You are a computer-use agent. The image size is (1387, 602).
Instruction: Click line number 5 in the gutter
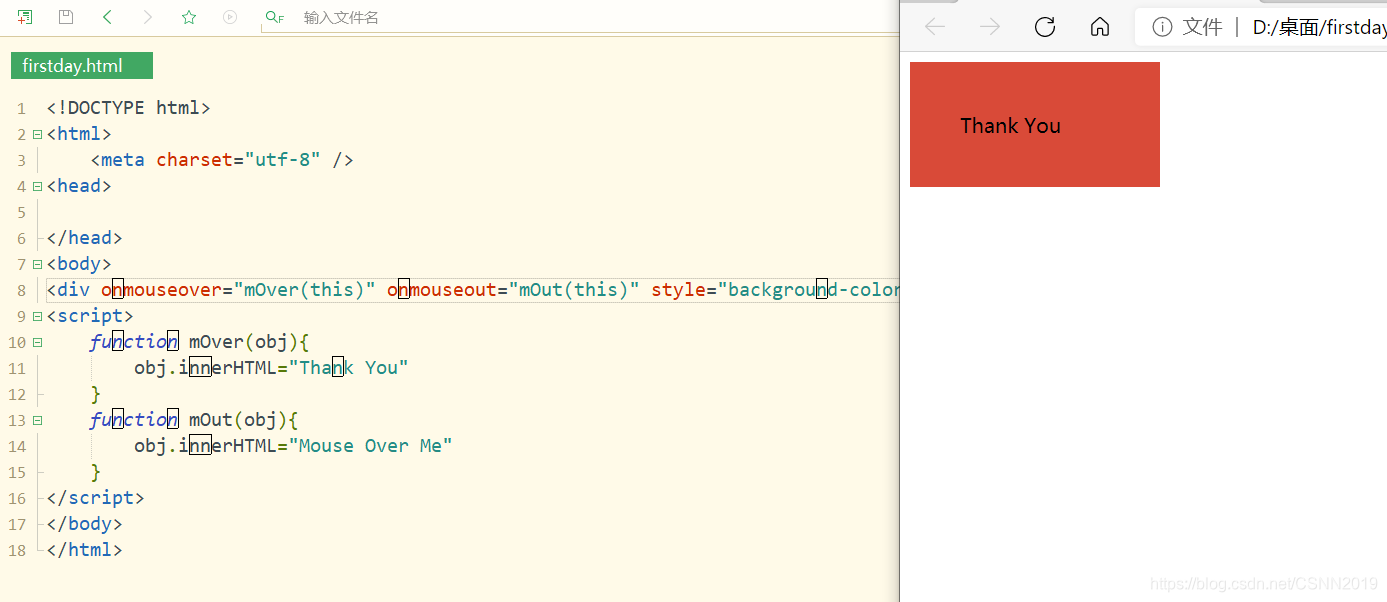[21, 212]
